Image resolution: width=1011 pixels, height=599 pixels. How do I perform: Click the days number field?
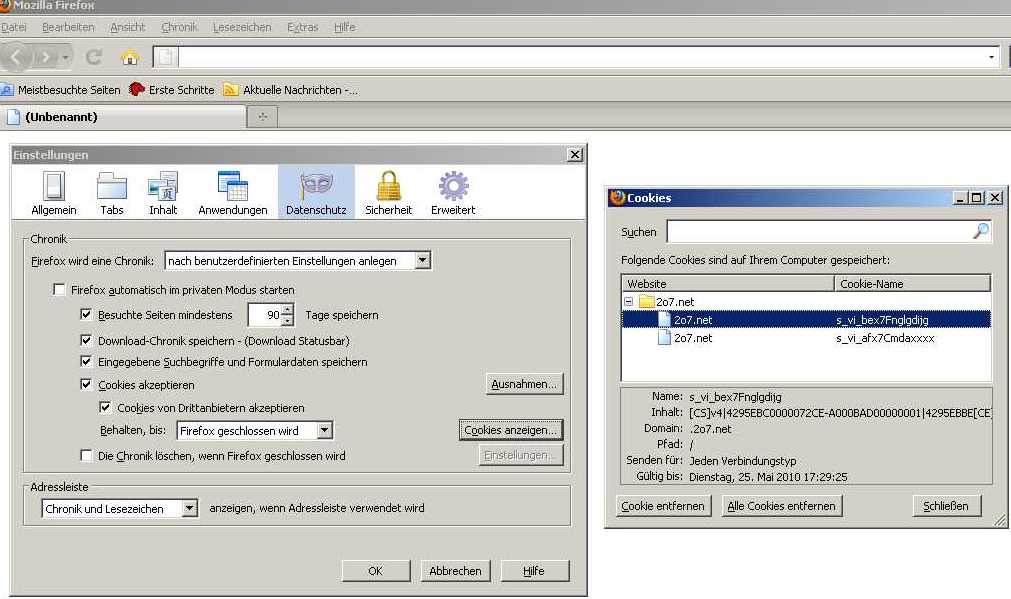click(x=265, y=315)
